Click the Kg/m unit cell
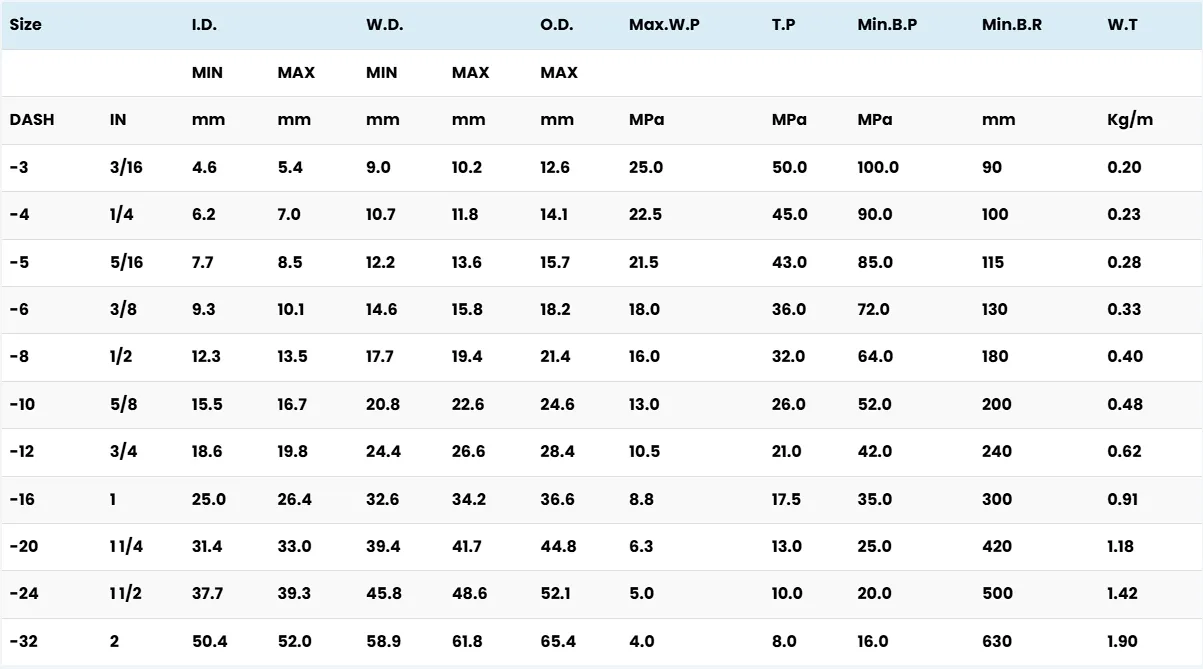This screenshot has width=1203, height=669. [1130, 120]
